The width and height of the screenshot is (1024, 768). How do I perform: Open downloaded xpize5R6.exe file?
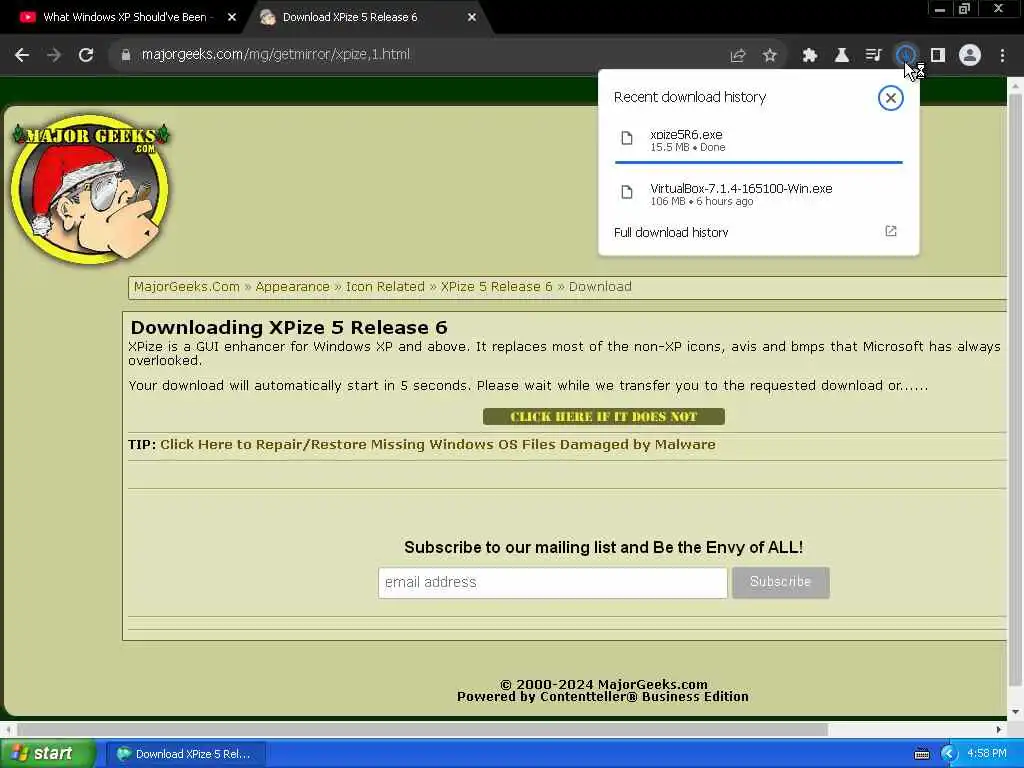tap(758, 140)
